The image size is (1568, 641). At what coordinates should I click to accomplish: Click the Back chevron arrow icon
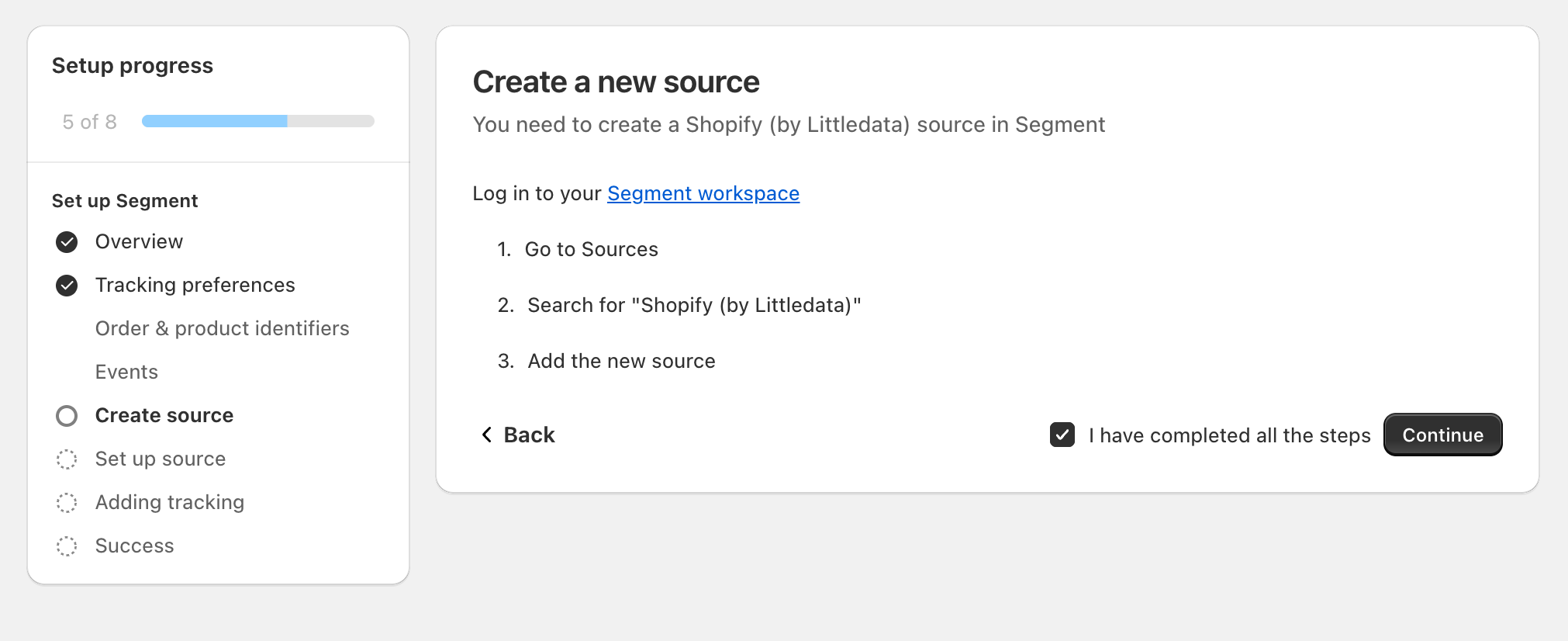pyautogui.click(x=486, y=435)
